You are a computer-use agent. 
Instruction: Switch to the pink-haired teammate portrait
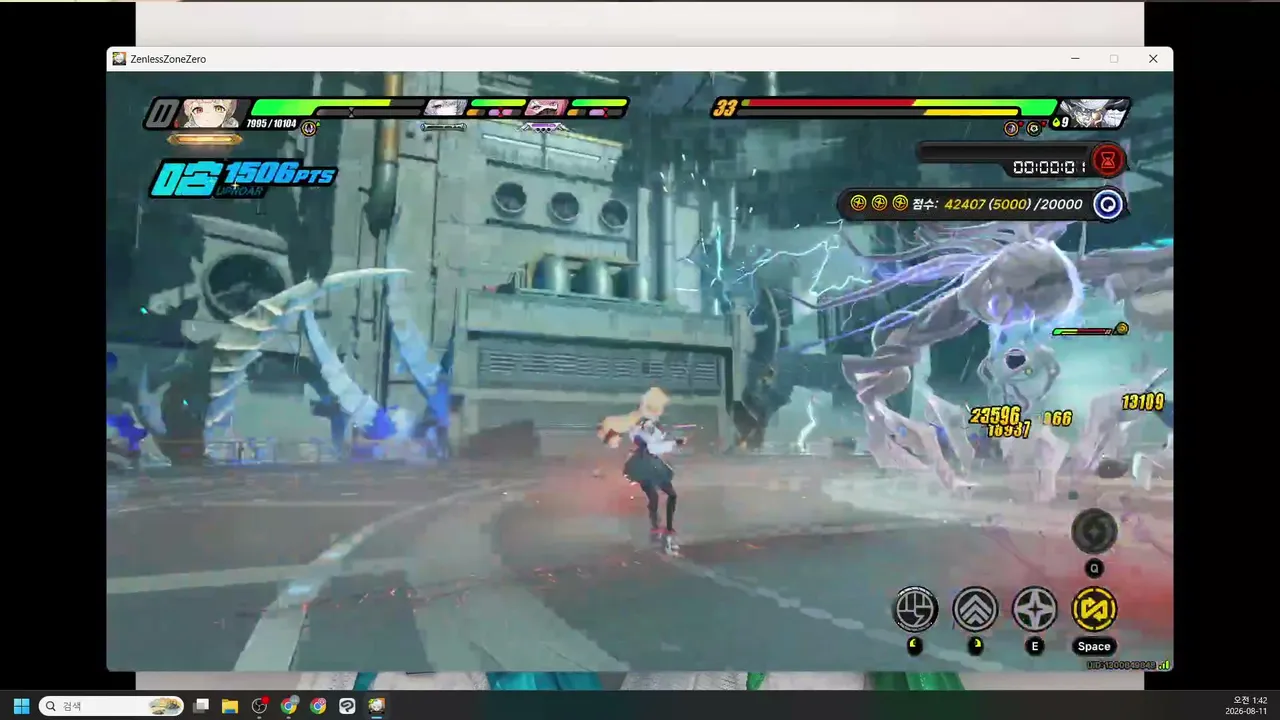click(x=546, y=107)
